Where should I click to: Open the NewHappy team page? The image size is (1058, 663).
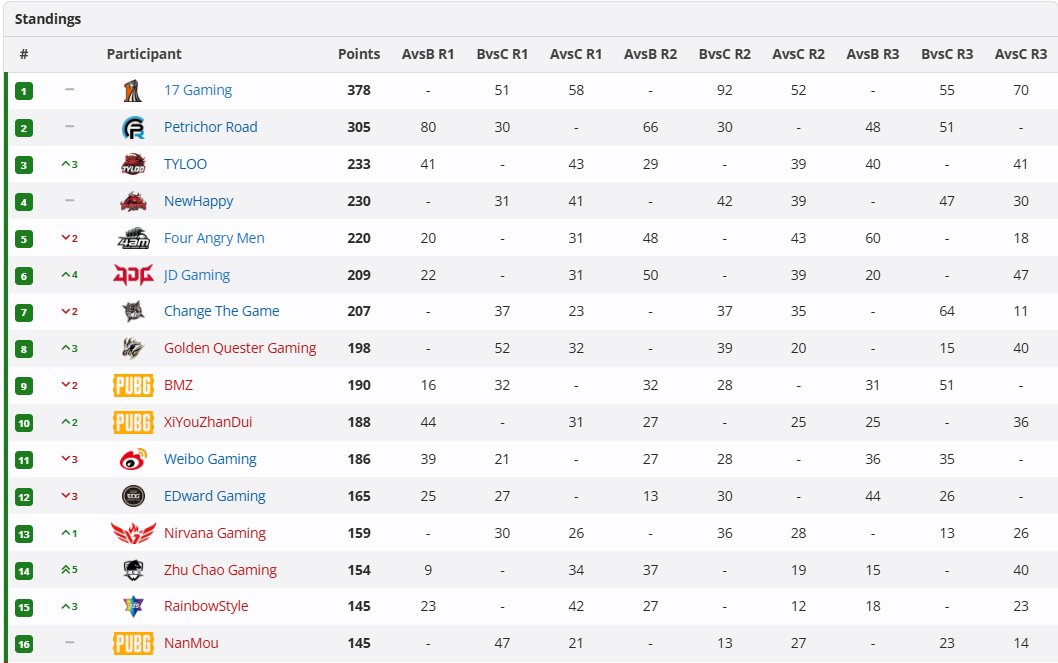click(198, 201)
